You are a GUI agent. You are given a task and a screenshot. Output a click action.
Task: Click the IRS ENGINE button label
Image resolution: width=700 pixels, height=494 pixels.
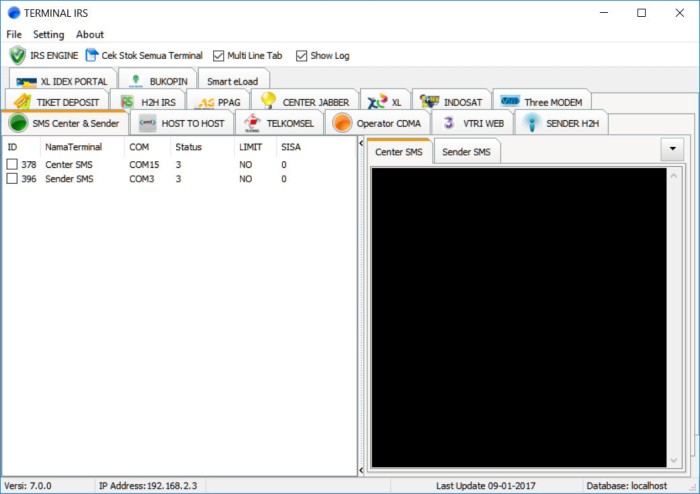click(54, 56)
